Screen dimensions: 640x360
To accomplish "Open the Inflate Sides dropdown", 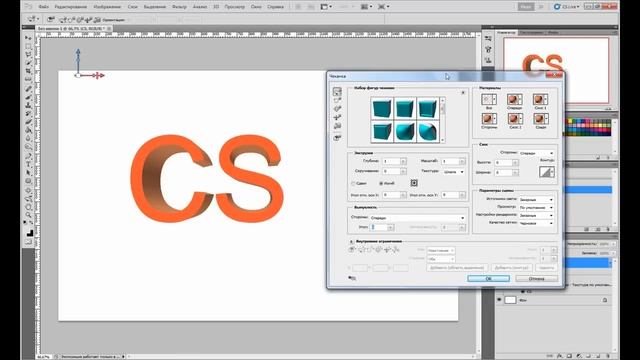I will tap(417, 218).
